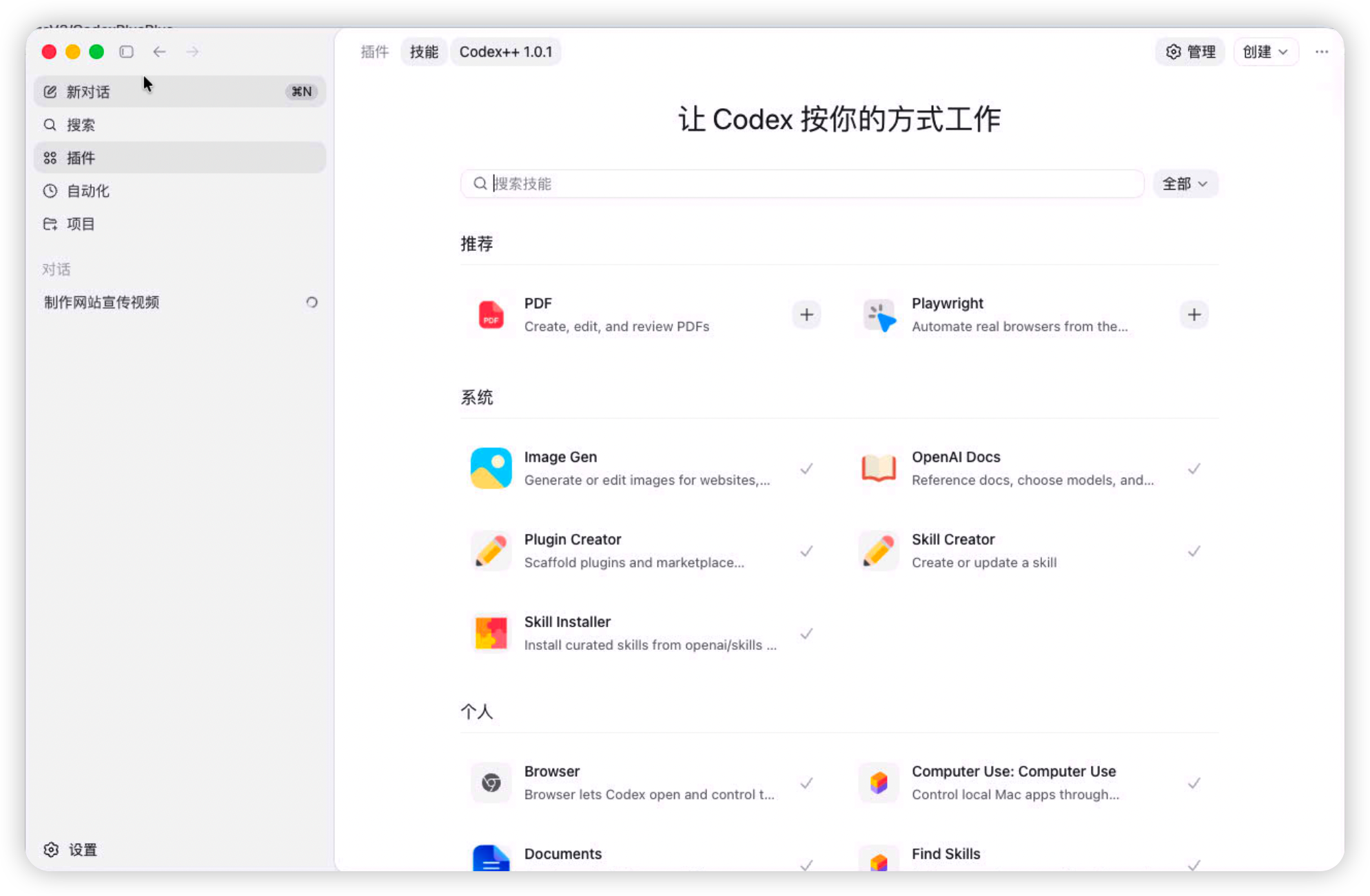Click the Plugin Creator pencil icon
This screenshot has width=1370, height=896.
tap(491, 551)
